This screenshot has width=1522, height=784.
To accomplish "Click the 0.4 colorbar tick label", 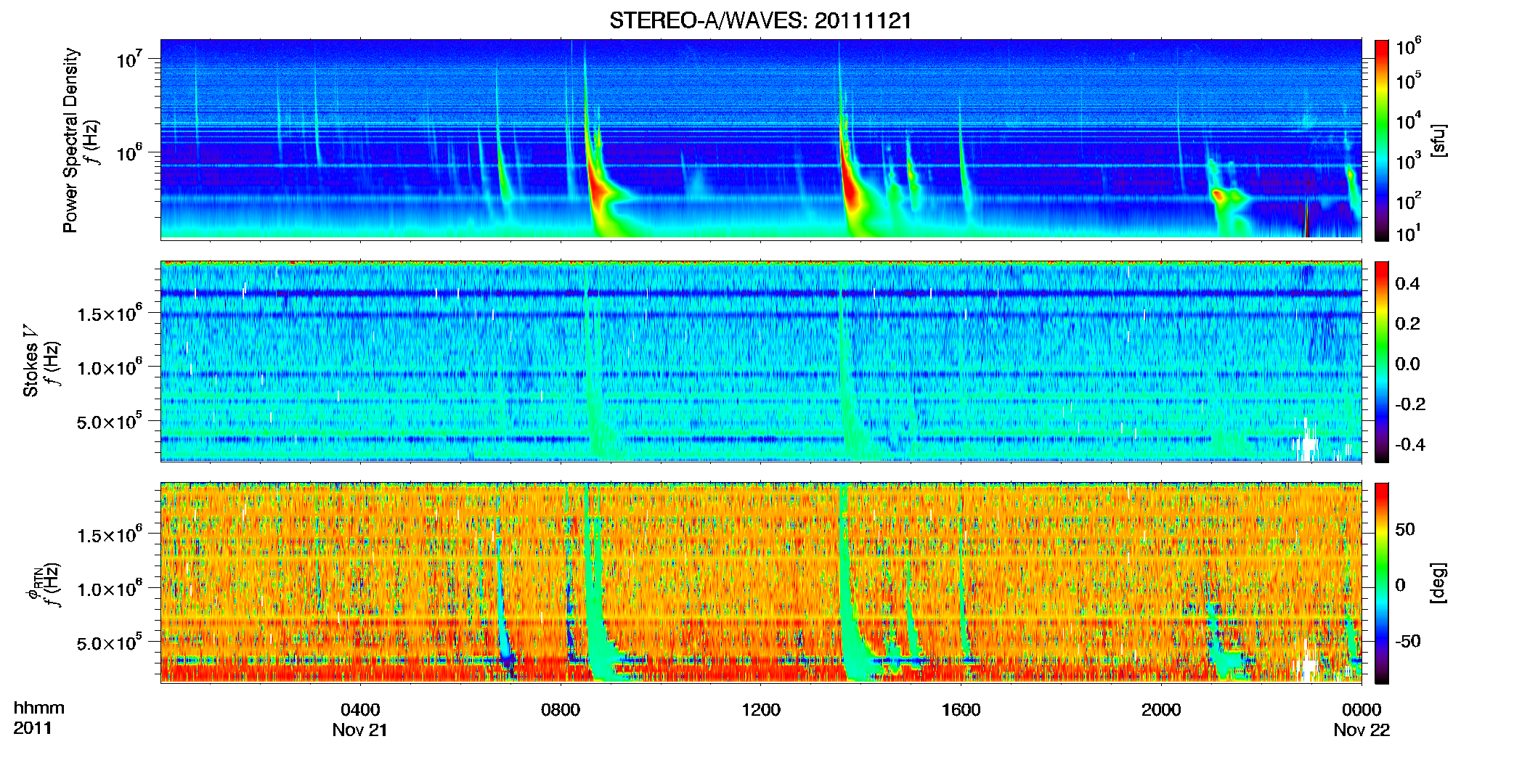I will 1407,283.
